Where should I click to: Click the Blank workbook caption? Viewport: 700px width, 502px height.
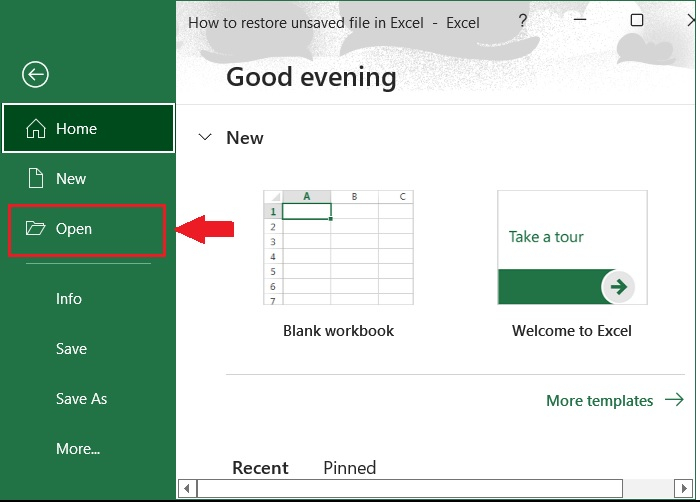pos(338,331)
